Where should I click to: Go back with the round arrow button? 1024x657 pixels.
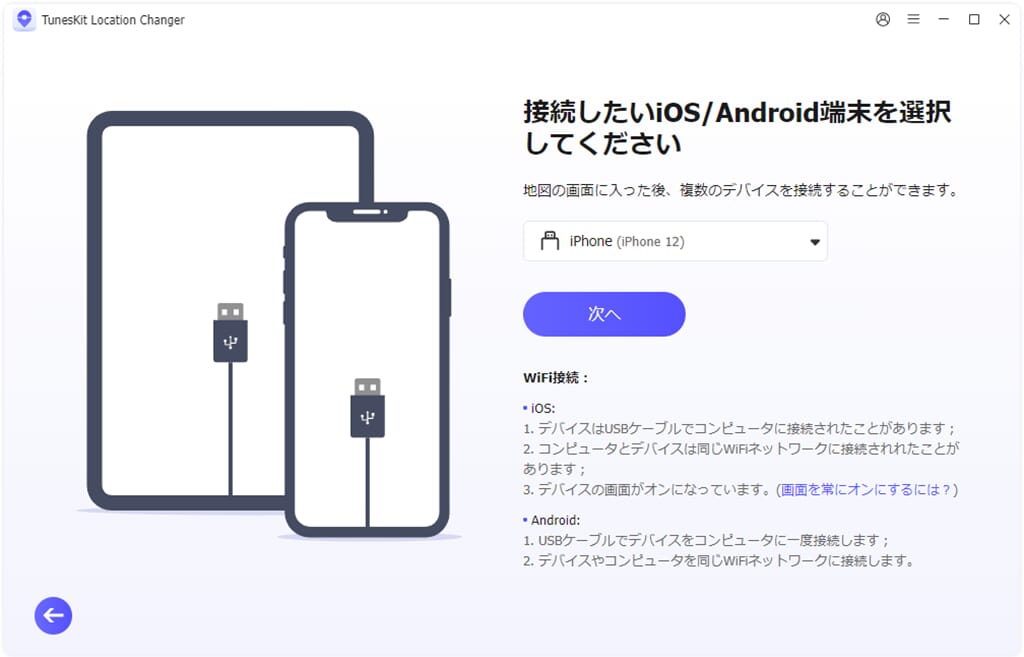54,615
